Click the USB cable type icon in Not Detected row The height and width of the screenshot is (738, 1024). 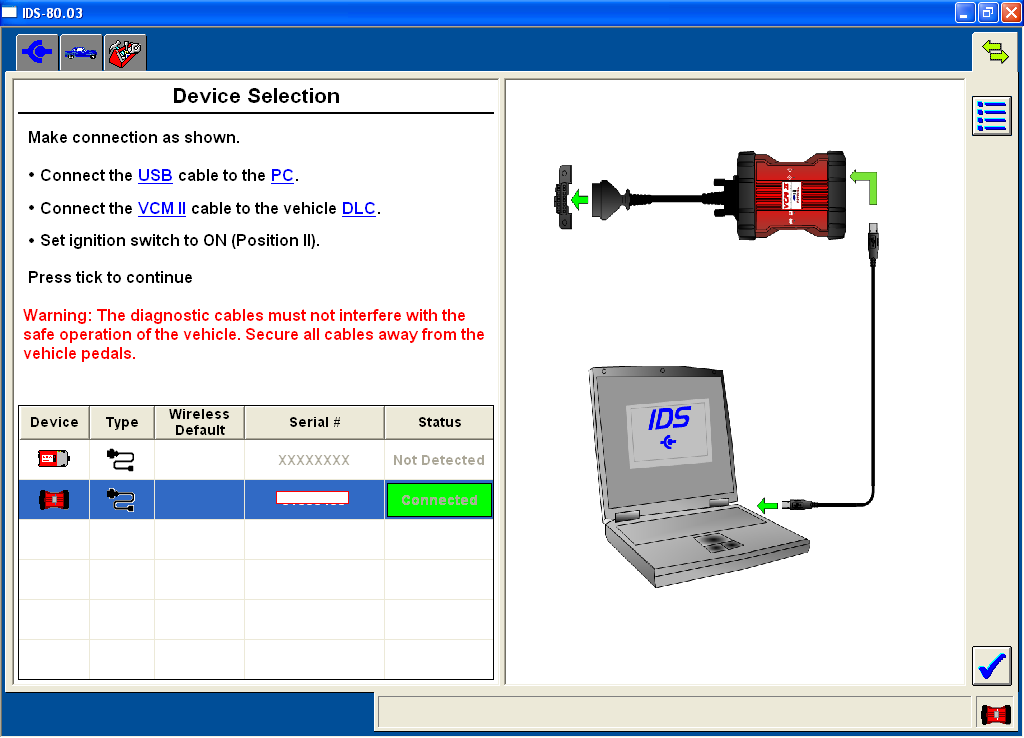coord(121,460)
